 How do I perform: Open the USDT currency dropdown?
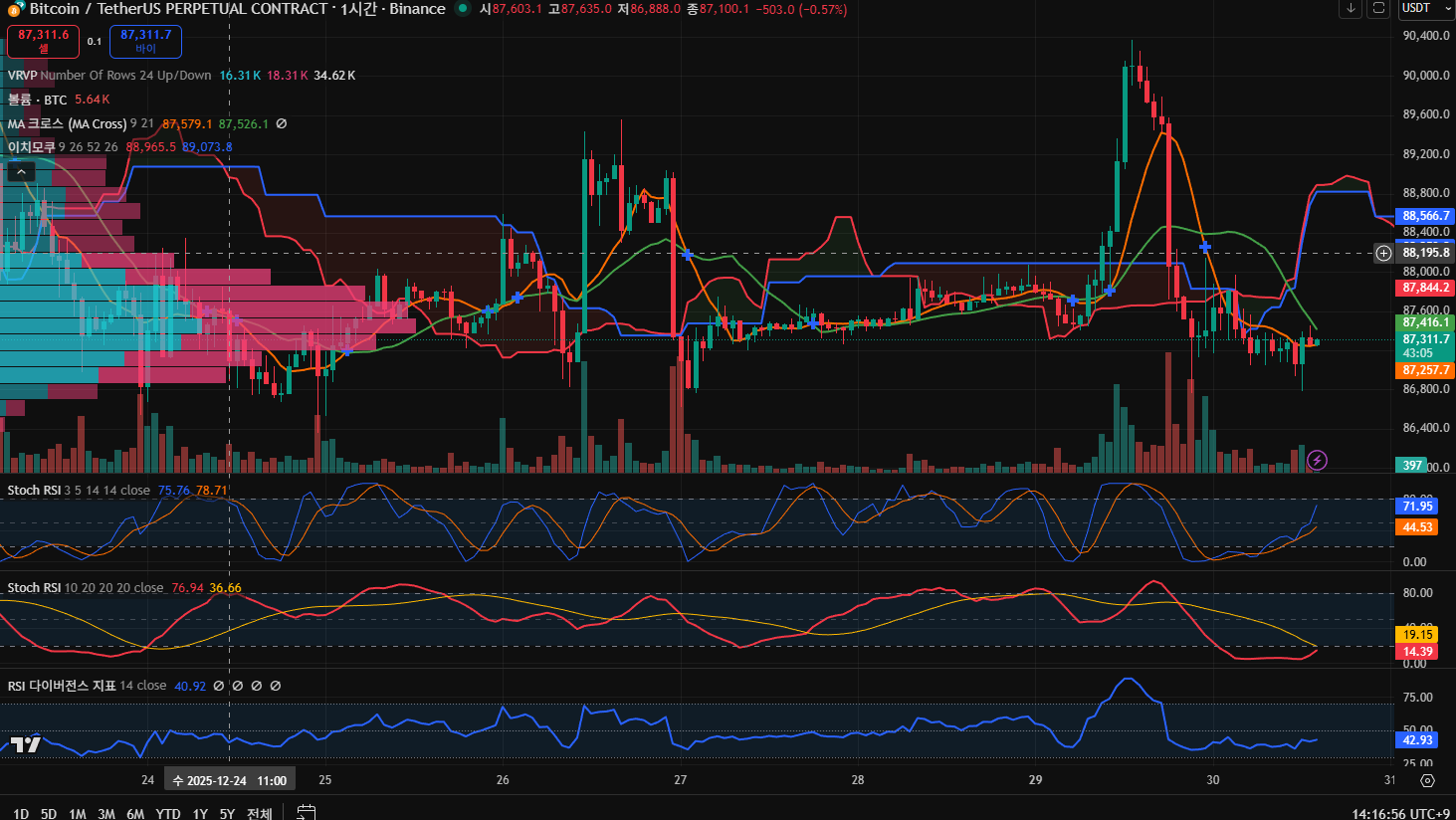coord(1426,9)
